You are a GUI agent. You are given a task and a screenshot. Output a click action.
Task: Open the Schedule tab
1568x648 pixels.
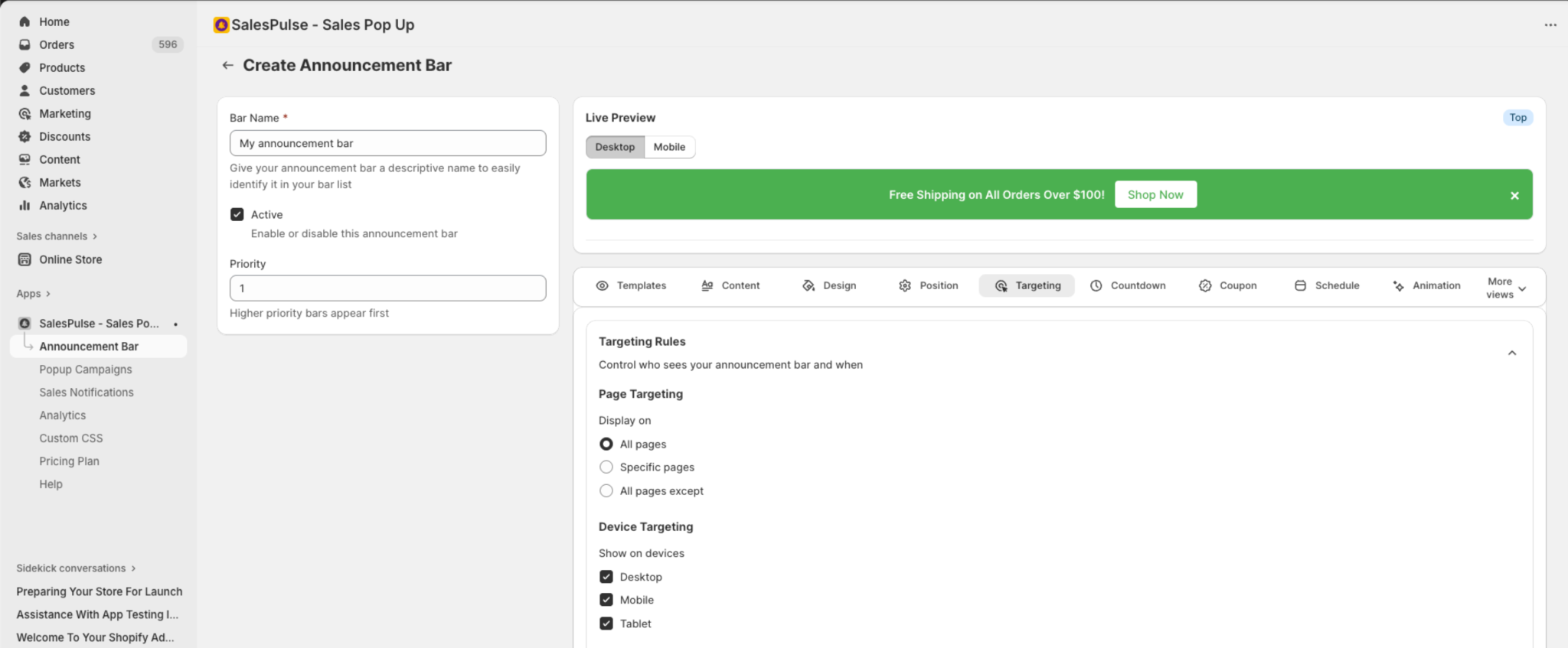click(x=1327, y=285)
